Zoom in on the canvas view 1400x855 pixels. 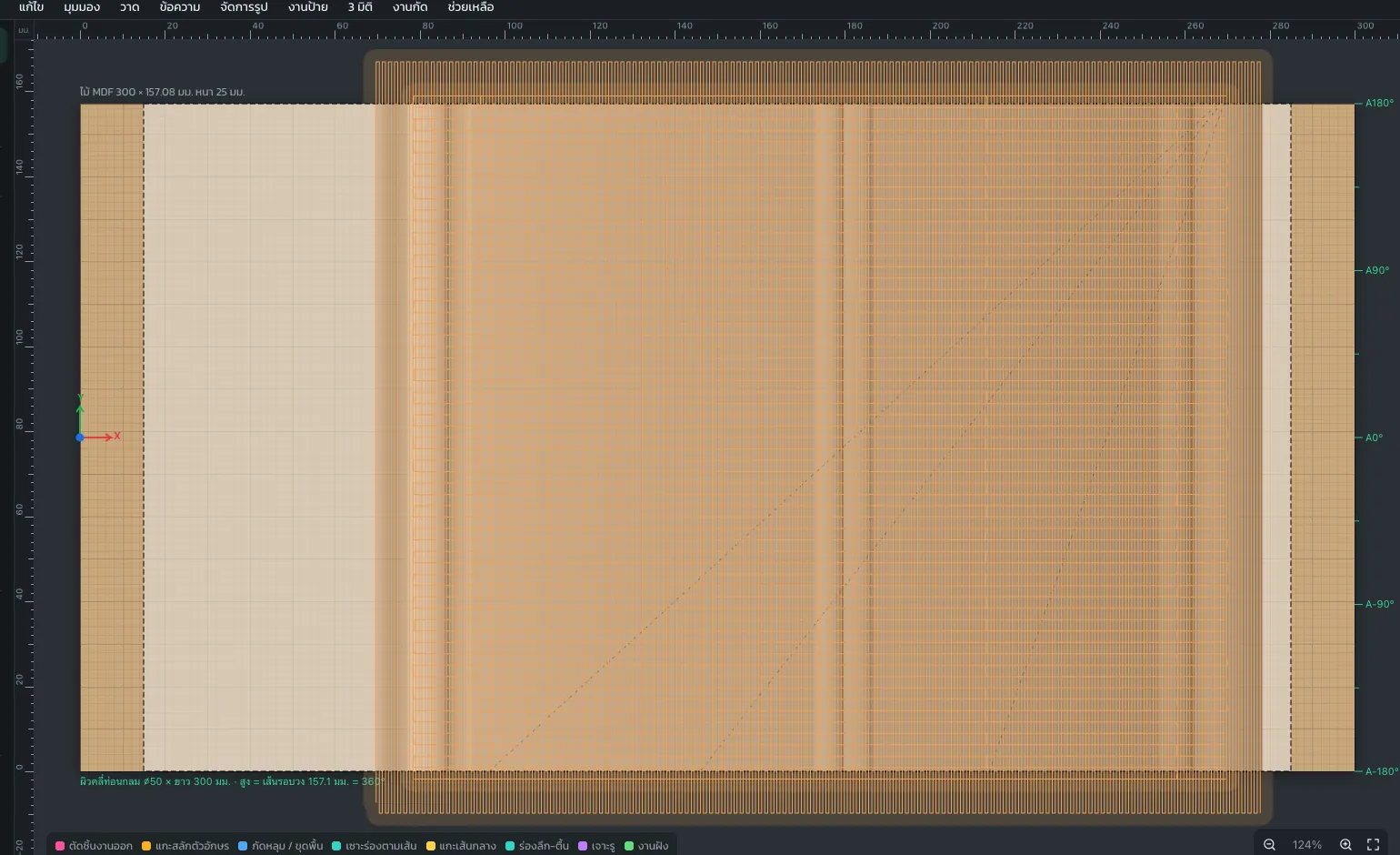click(x=1346, y=845)
